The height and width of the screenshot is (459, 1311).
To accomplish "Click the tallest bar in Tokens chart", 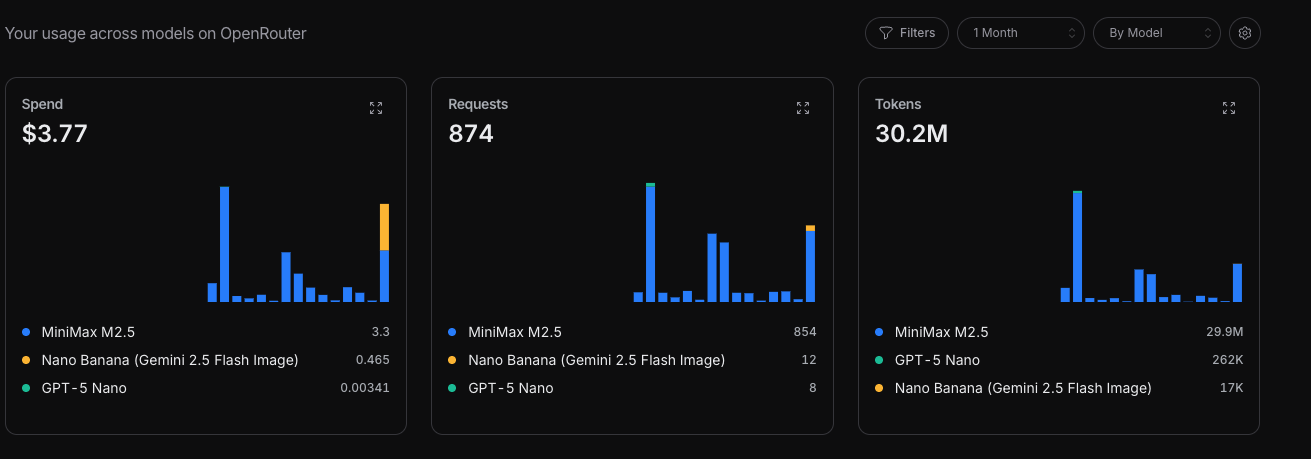I will 1077,246.
